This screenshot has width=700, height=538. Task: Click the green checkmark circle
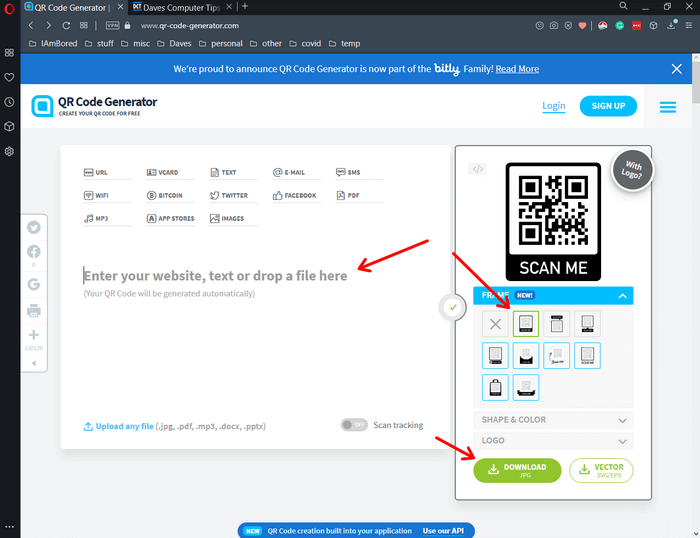[x=453, y=307]
